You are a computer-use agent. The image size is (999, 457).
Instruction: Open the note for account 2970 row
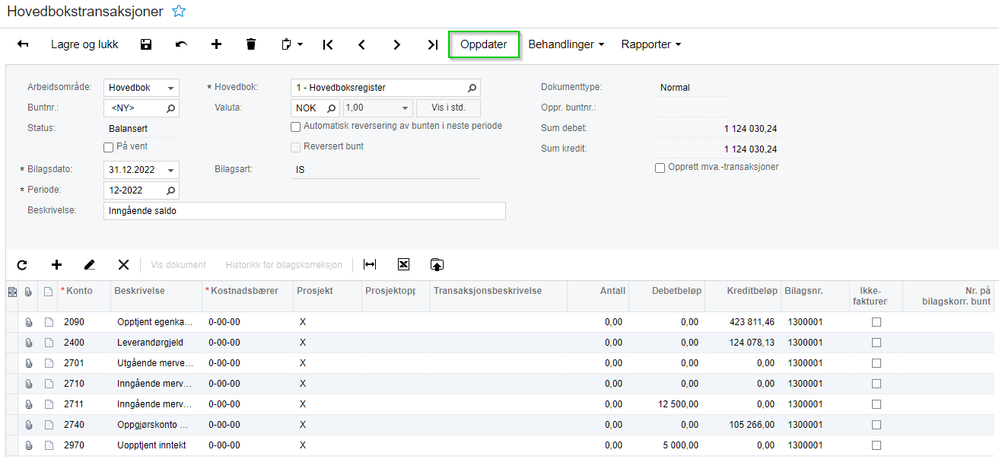click(x=48, y=445)
